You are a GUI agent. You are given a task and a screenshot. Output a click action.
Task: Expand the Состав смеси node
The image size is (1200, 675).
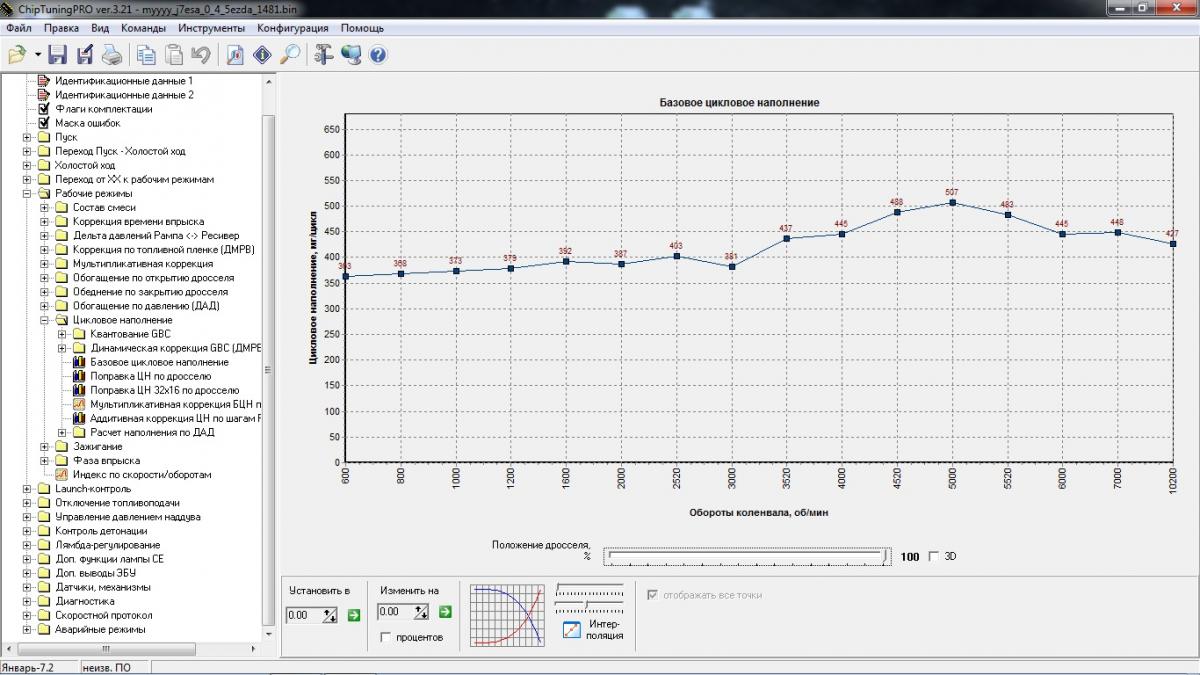pyautogui.click(x=45, y=207)
